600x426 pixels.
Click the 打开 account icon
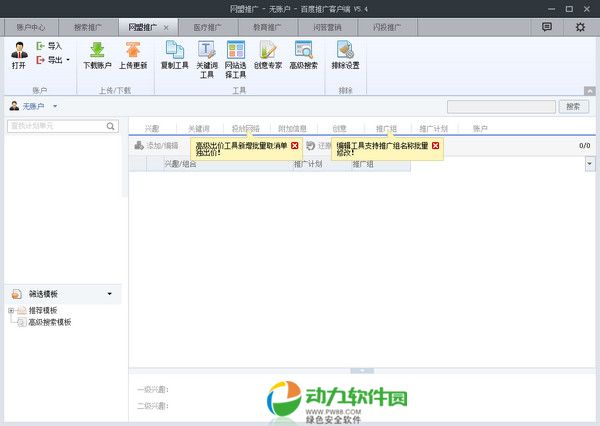click(x=19, y=51)
